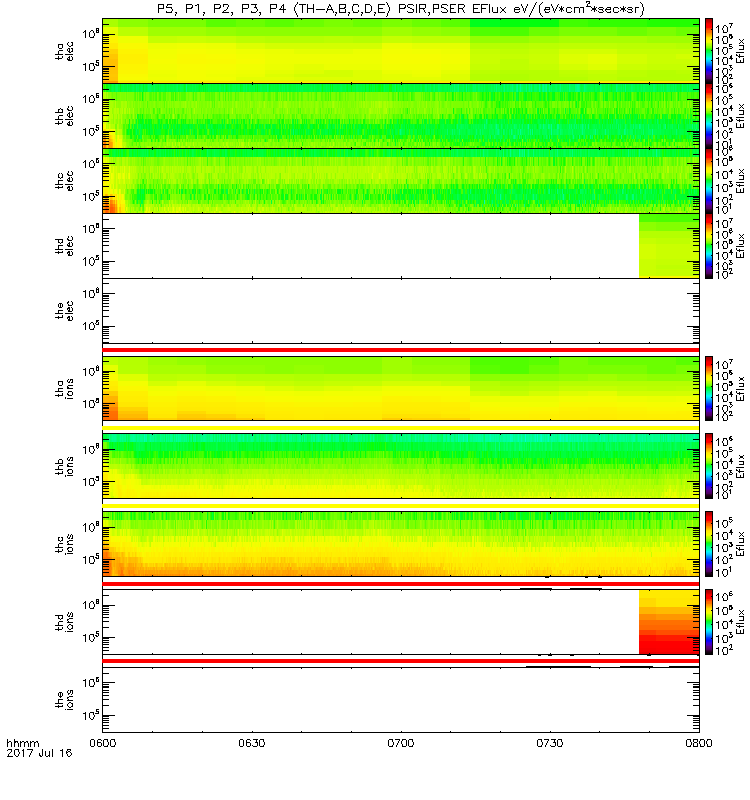
Task: Click the Eflux label beside thb elec color bar
Action: click(740, 116)
